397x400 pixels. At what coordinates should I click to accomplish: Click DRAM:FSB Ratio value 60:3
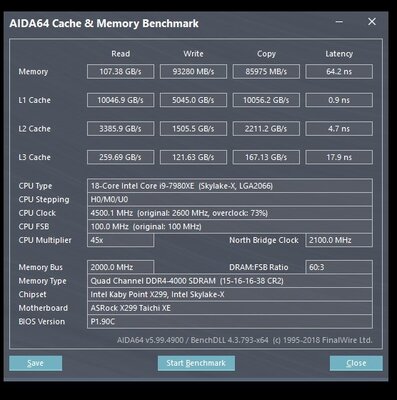pos(339,267)
